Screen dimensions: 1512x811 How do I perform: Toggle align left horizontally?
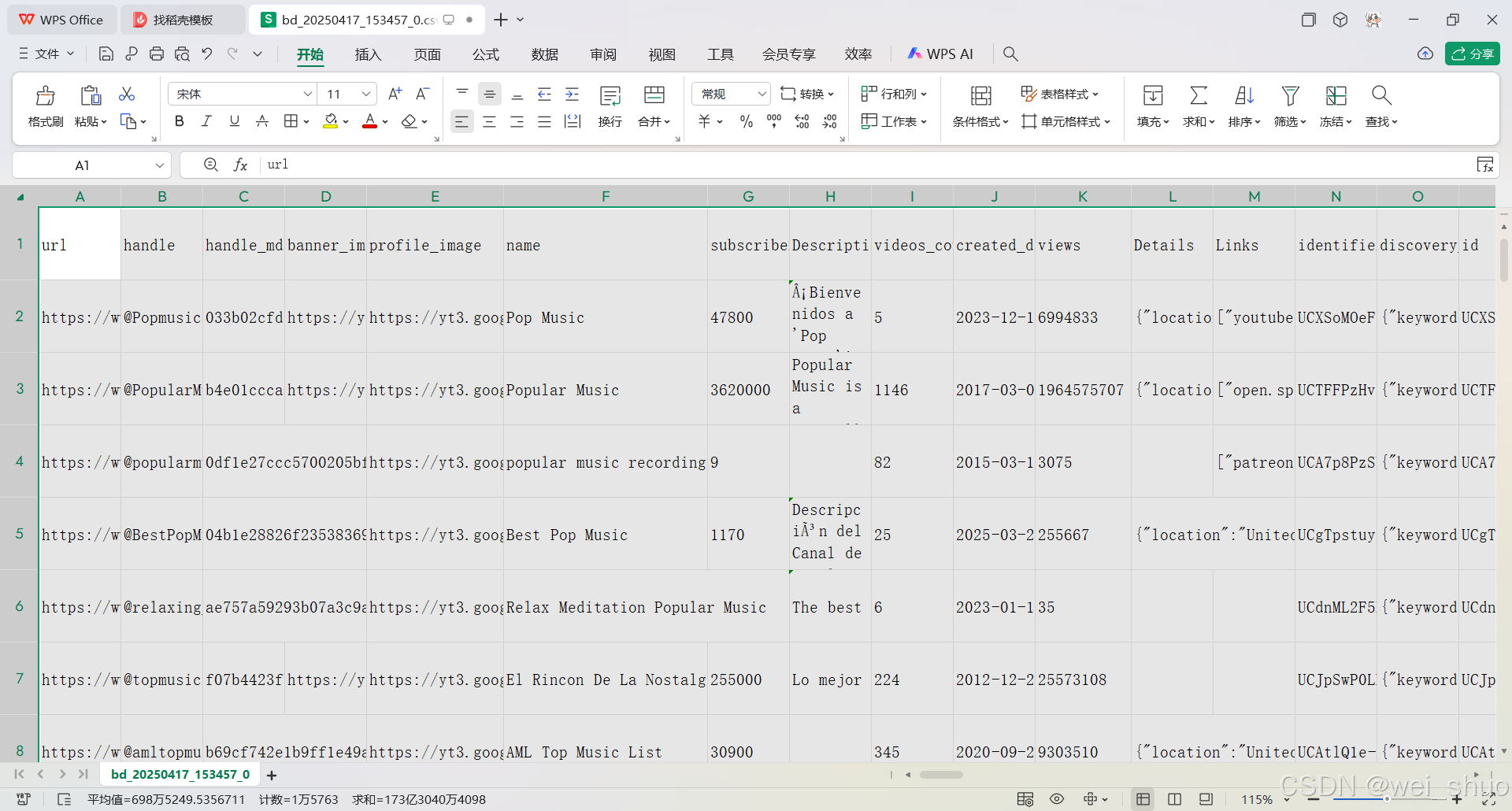click(x=461, y=121)
